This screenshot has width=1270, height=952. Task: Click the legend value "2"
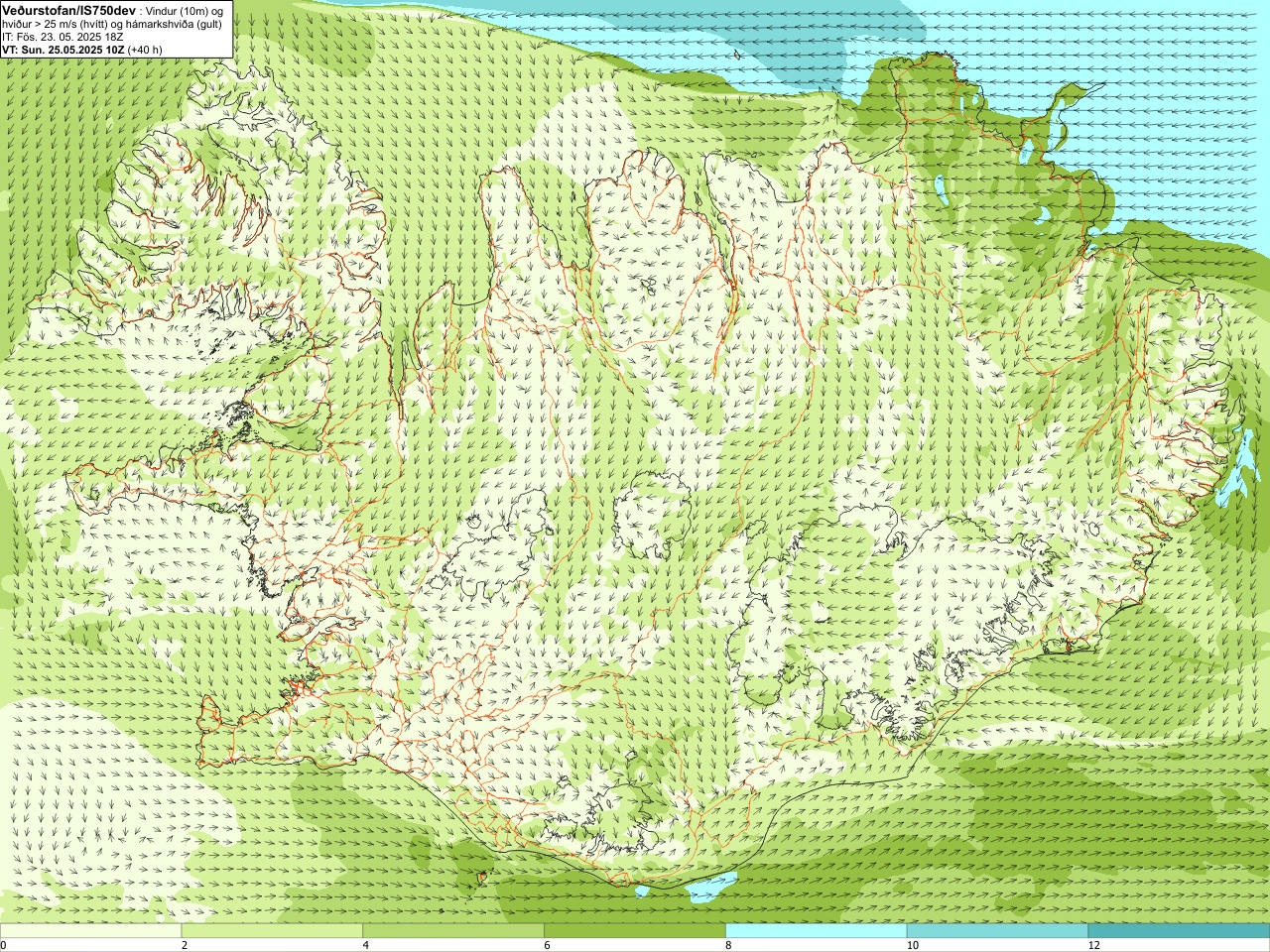[185, 945]
